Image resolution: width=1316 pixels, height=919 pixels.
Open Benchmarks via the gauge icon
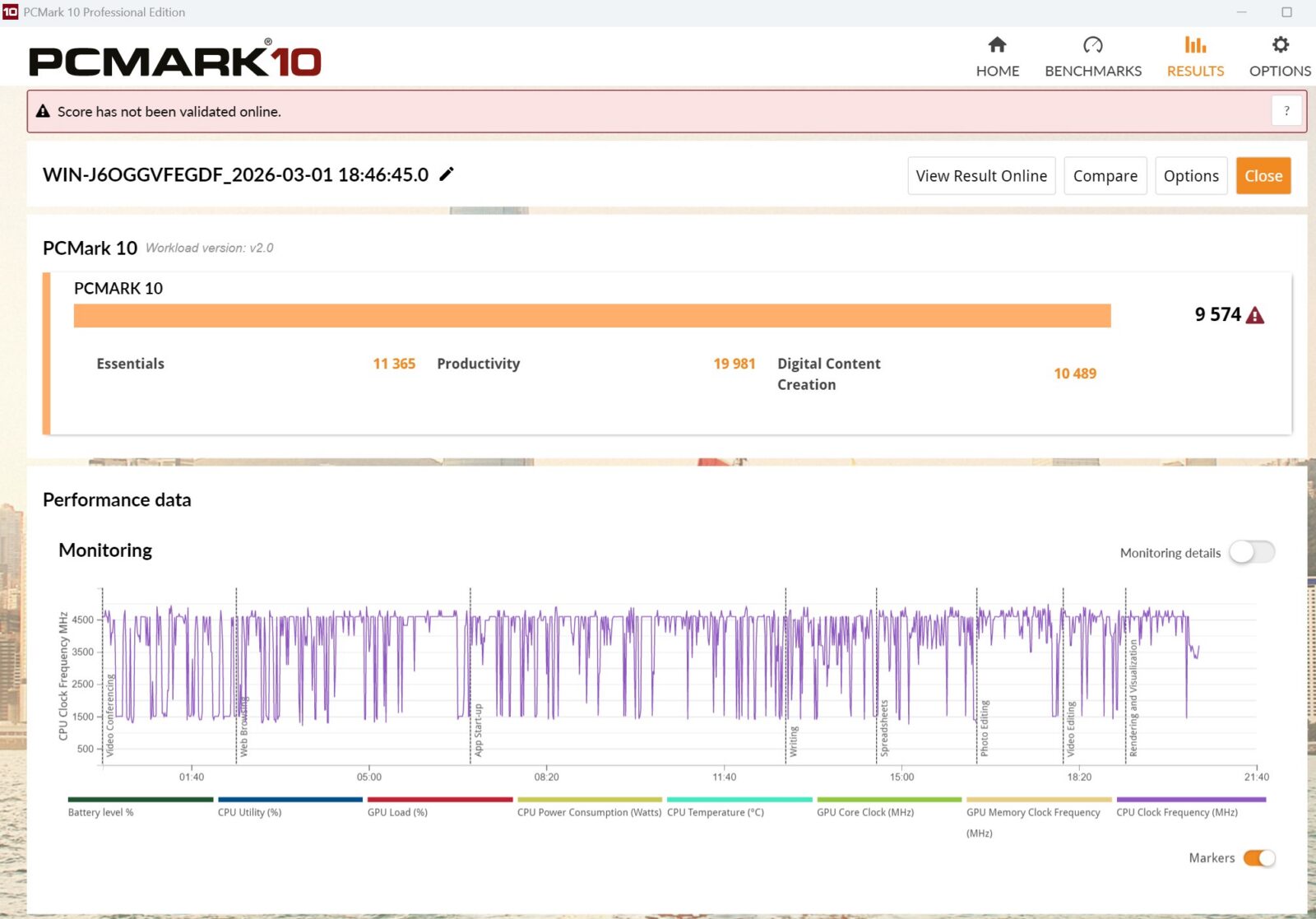coord(1092,45)
